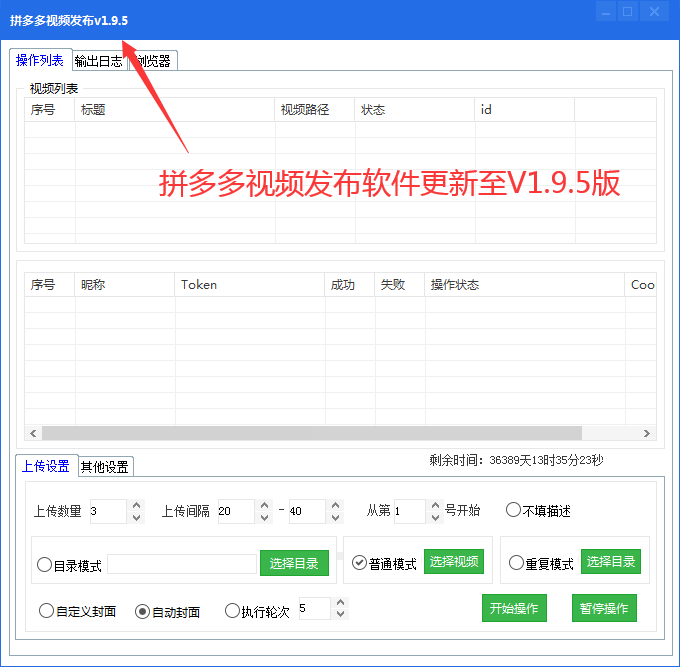680x667 pixels.
Task: Click the 上传数量 input field
Action: pos(108,511)
